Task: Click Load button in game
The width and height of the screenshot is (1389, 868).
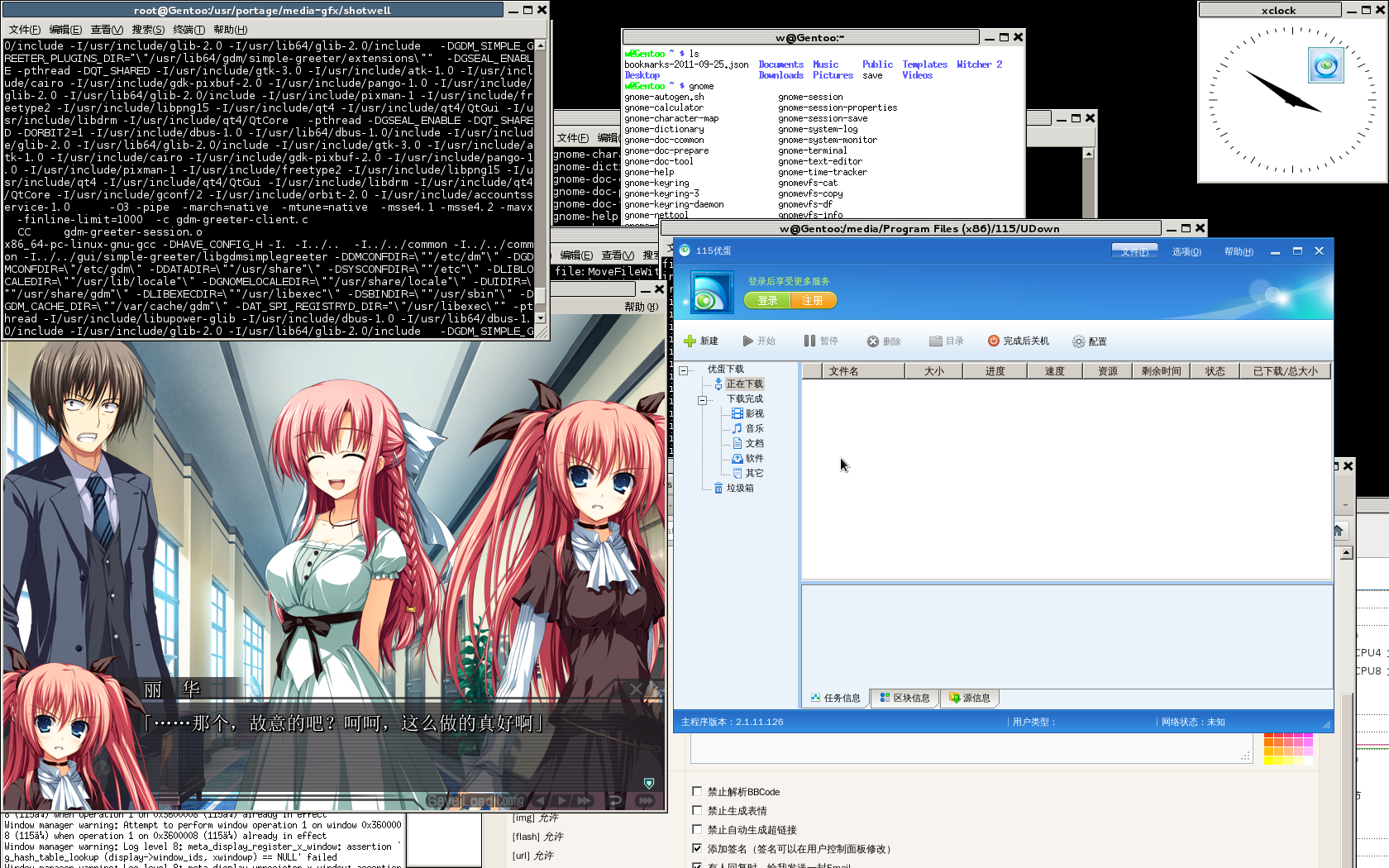Action: [477, 800]
